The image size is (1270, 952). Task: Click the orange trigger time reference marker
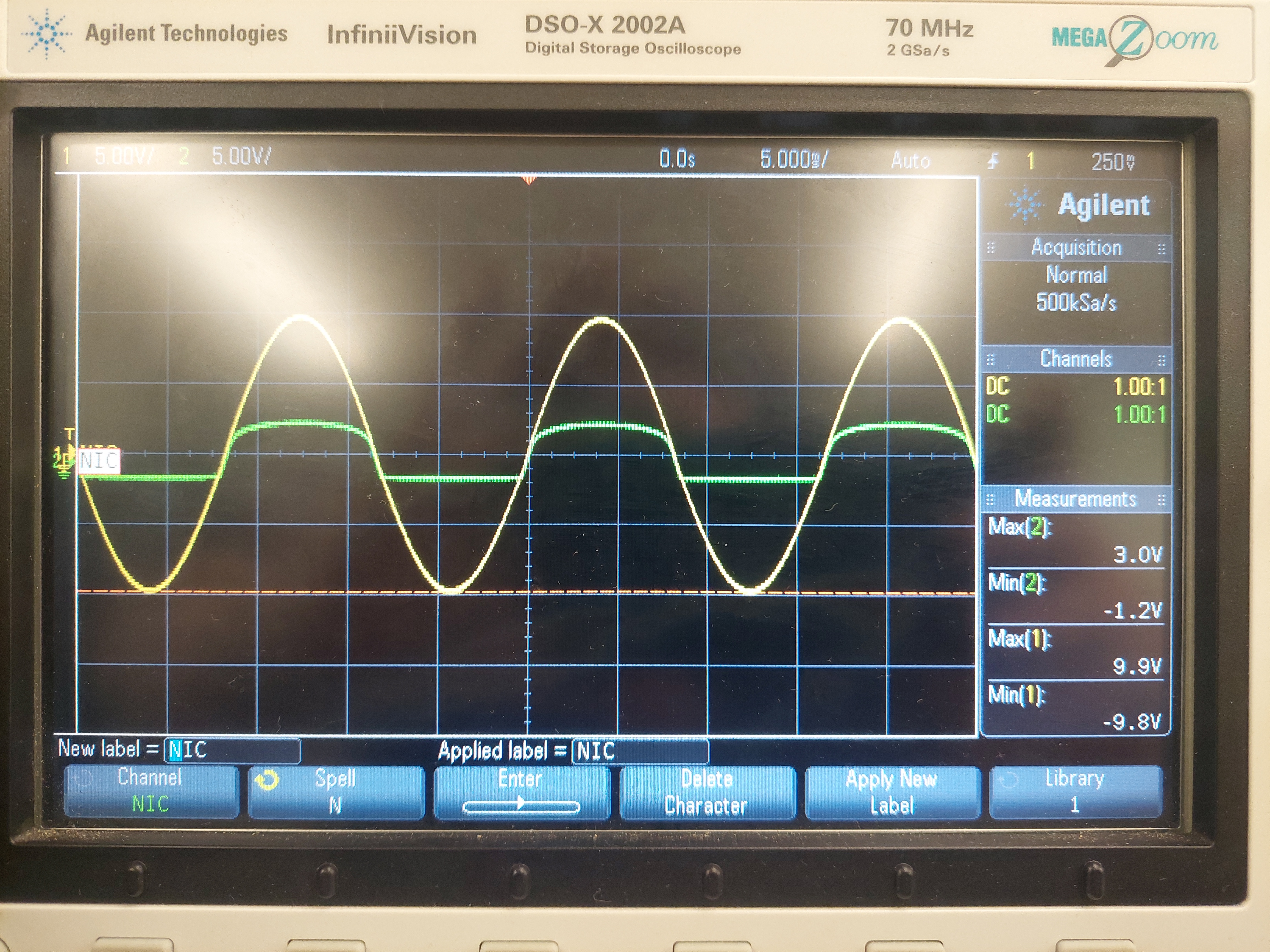529,181
